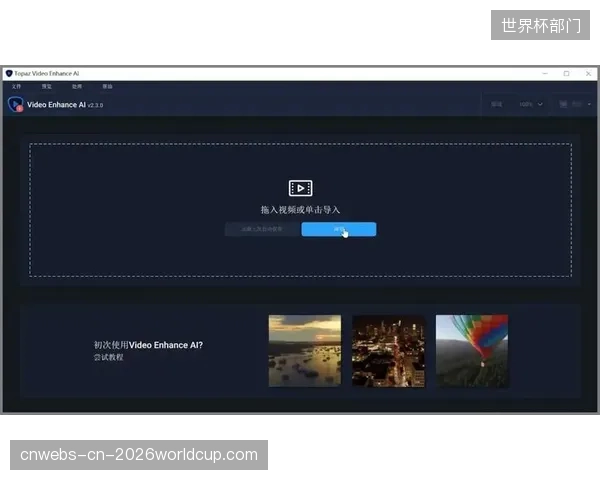Click the 拖入视频或单击导入 text
The height and width of the screenshot is (480, 600).
point(300,210)
